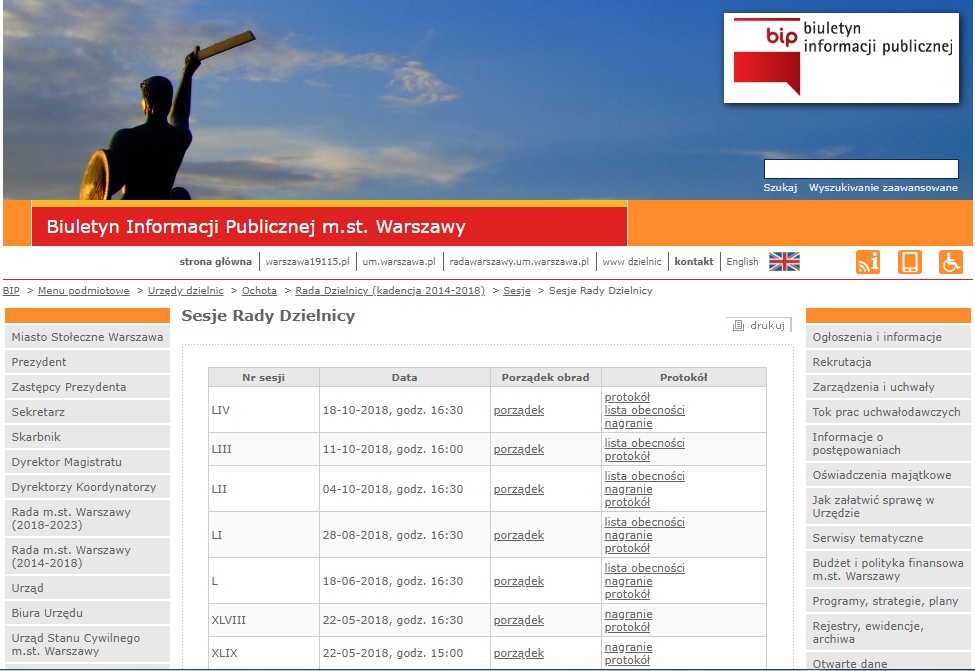Click Sesje breadcrumb link
The height and width of the screenshot is (671, 975).
517,290
